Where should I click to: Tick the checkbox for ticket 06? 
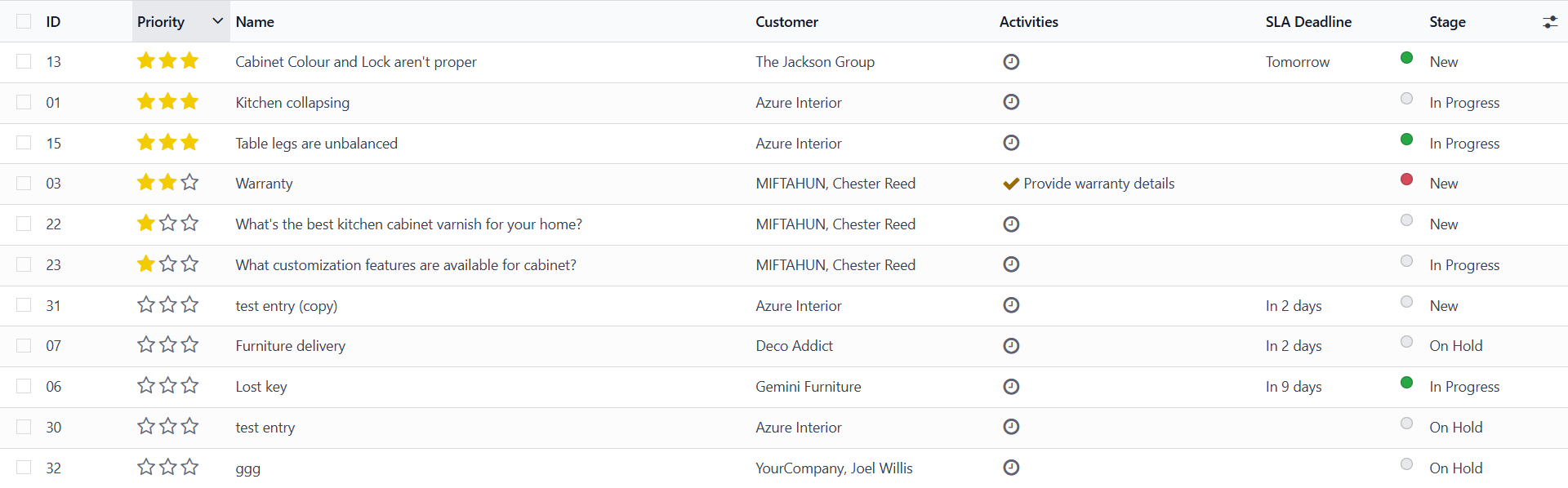[24, 386]
